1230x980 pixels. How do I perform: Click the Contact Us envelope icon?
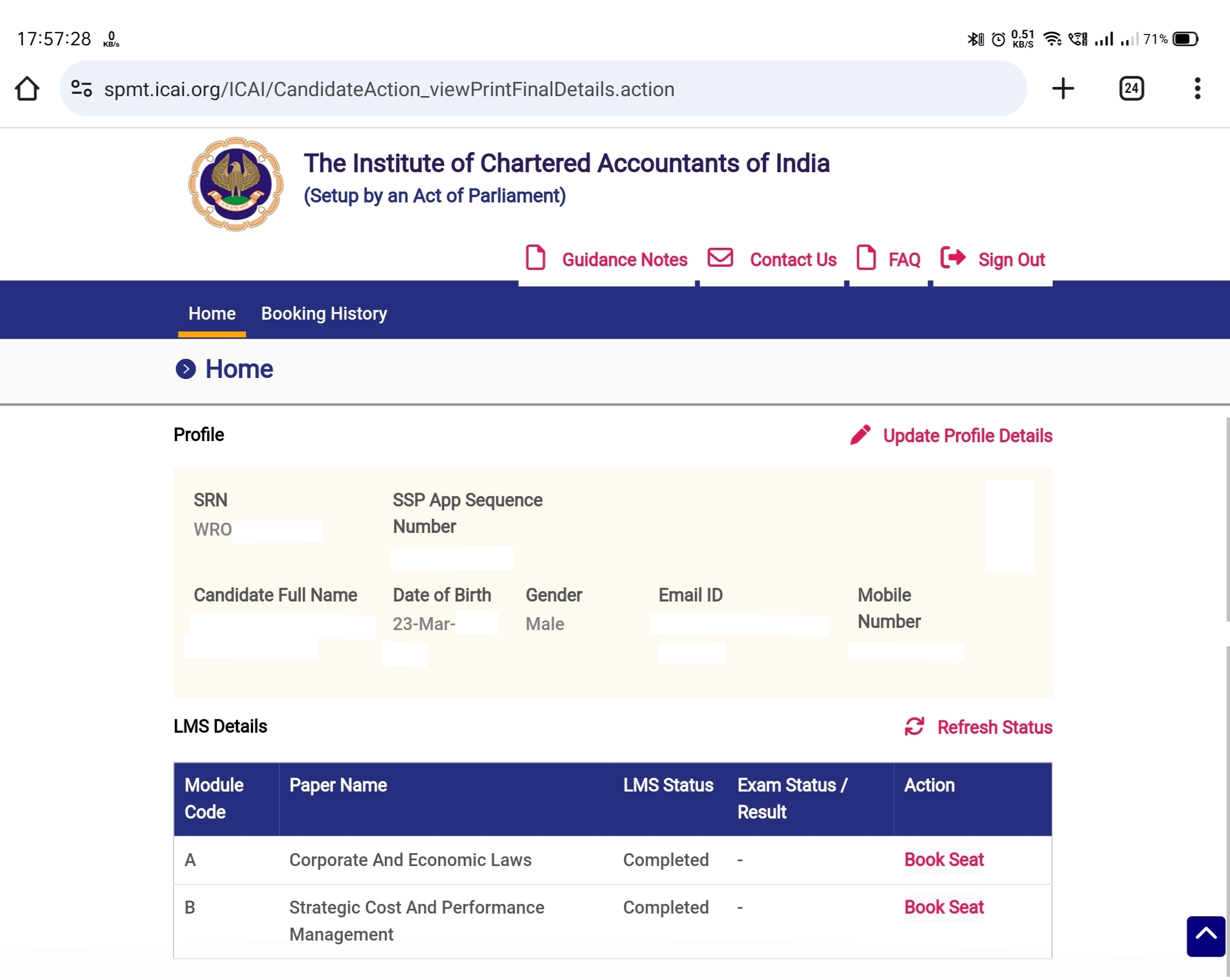pyautogui.click(x=720, y=257)
